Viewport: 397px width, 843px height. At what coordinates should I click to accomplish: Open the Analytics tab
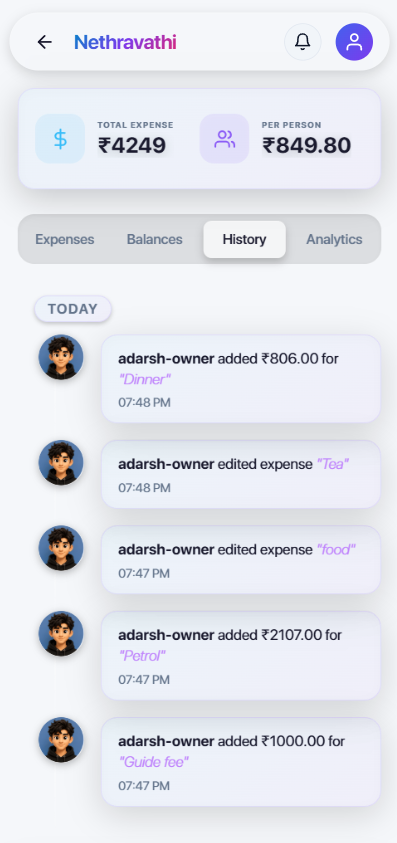pyautogui.click(x=334, y=239)
